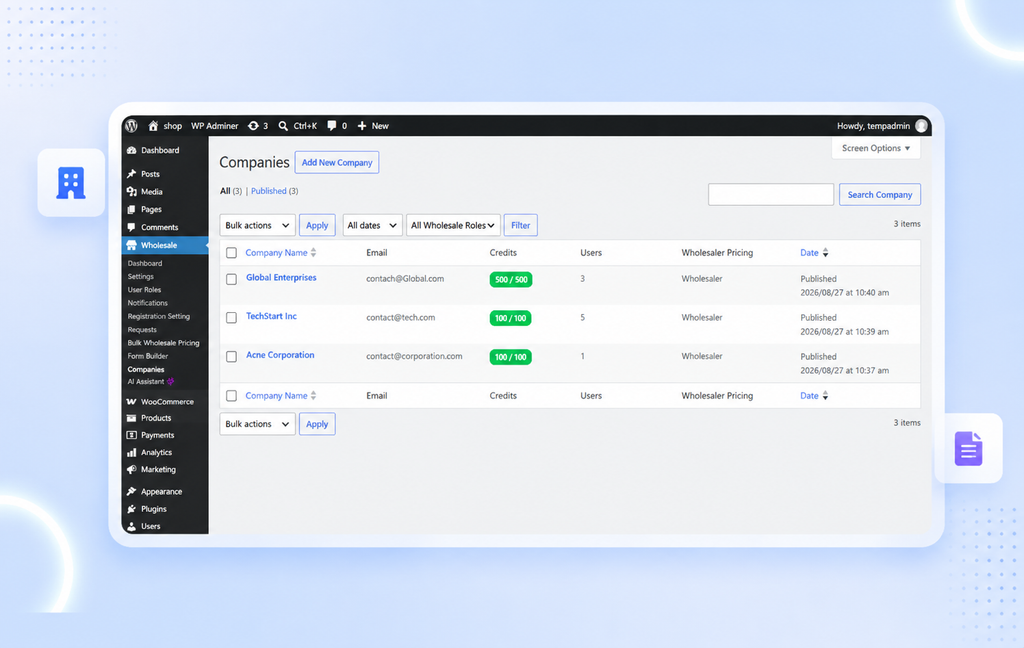Open the Acne Corporation company link
This screenshot has height=648, width=1024.
click(280, 355)
